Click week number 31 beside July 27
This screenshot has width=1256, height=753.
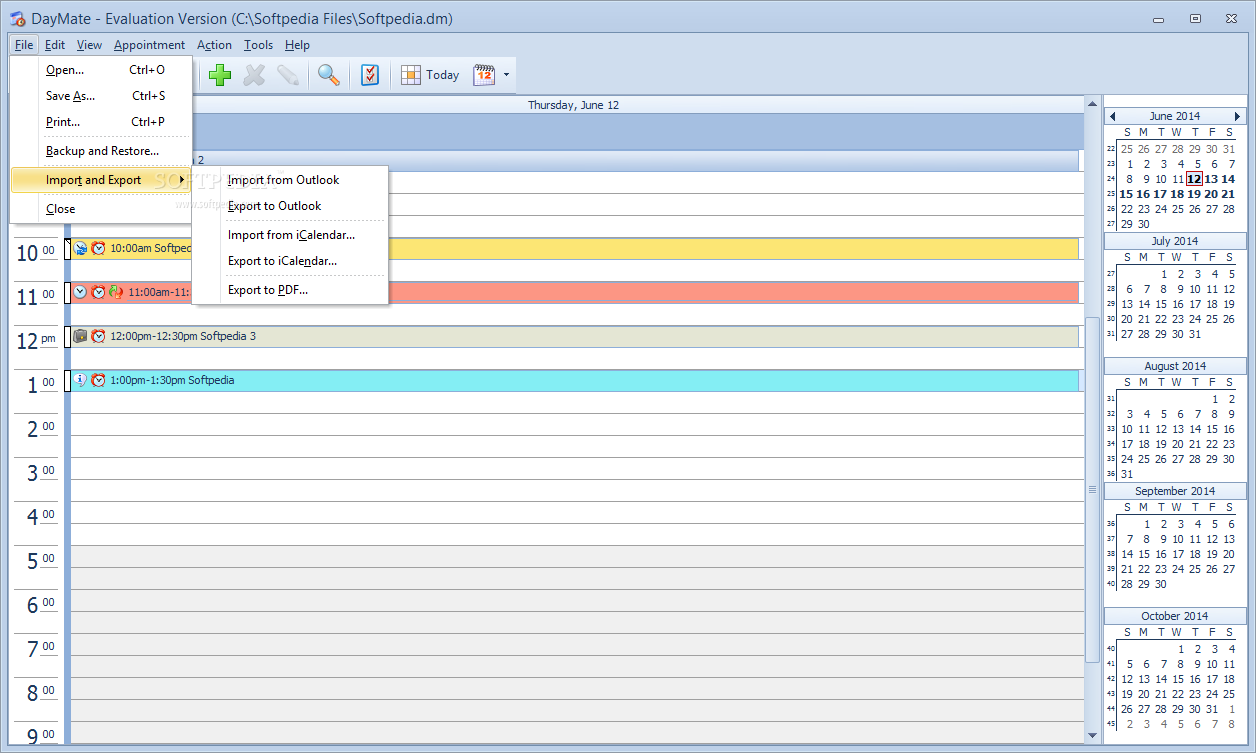(x=1111, y=335)
